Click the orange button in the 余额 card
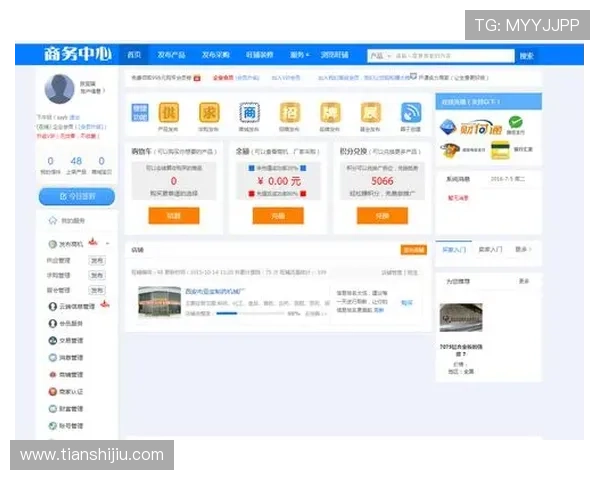Viewport: 600px width, 480px height. pyautogui.click(x=278, y=216)
